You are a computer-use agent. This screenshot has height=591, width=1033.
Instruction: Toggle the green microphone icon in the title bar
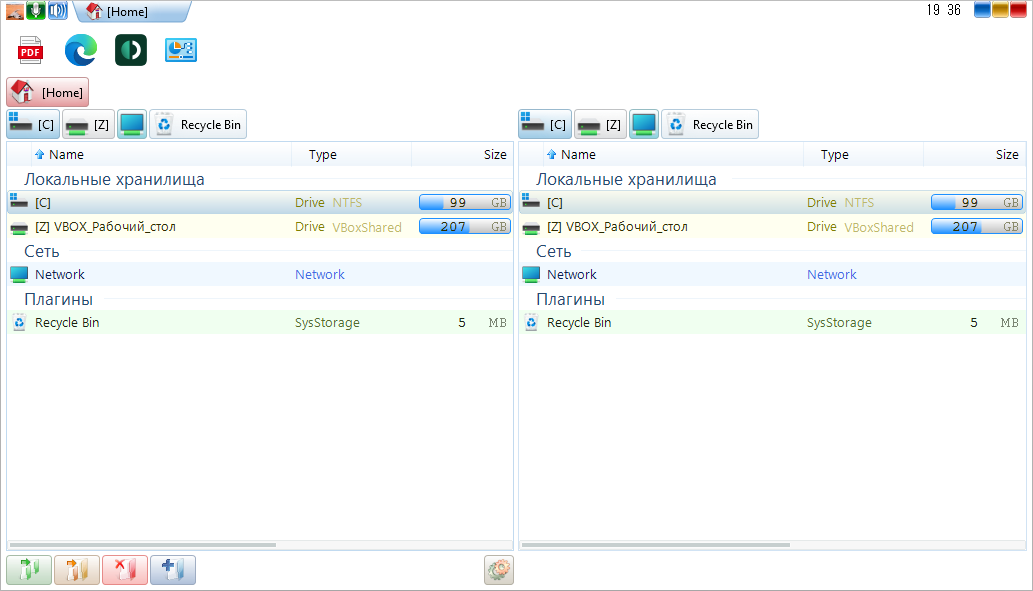pyautogui.click(x=36, y=11)
